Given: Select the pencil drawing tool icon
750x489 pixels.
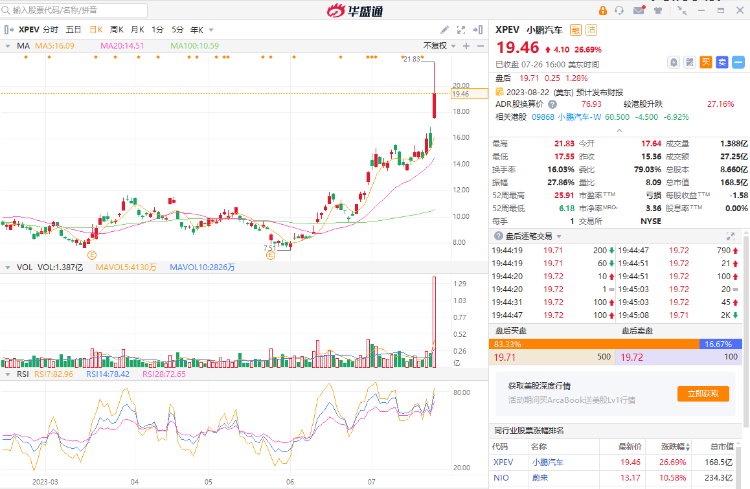Looking at the screenshot, I should [444, 30].
